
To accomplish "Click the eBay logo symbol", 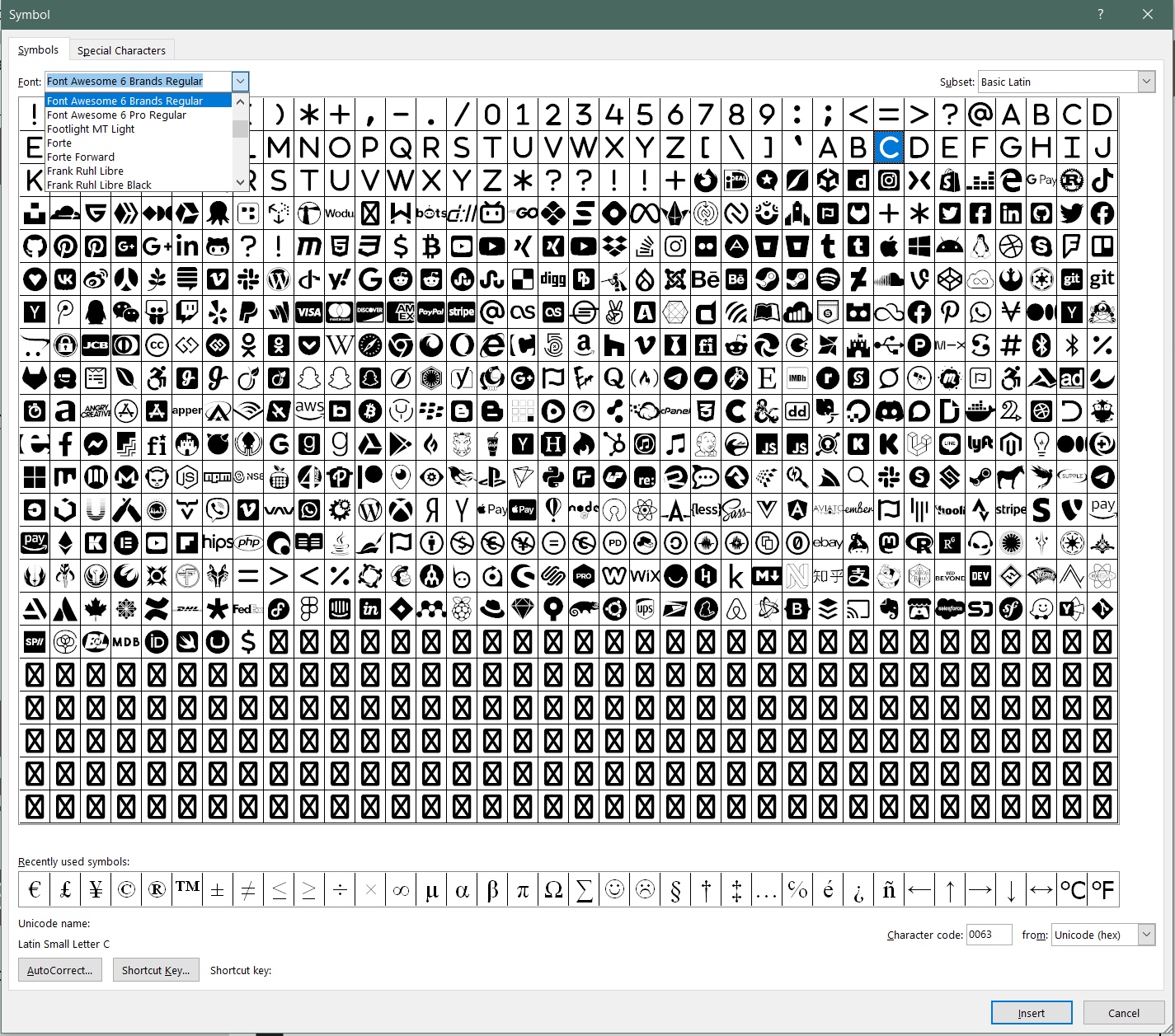I will tap(828, 543).
